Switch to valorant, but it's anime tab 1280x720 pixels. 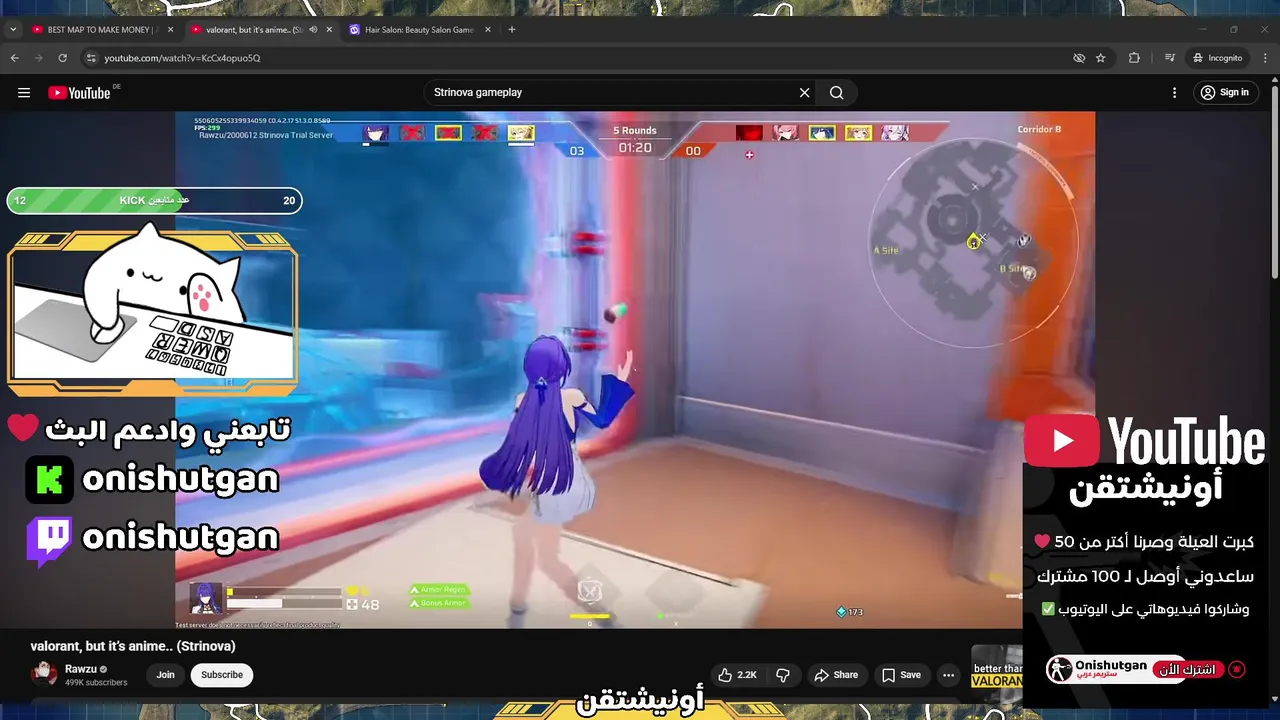(x=260, y=30)
